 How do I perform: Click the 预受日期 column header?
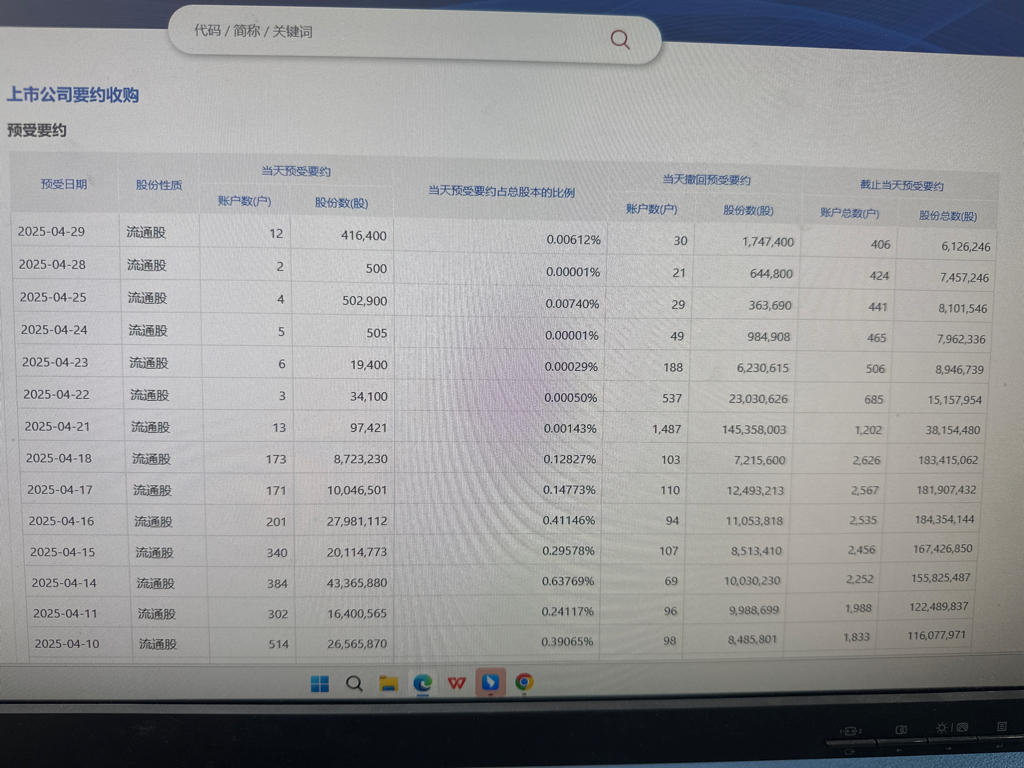point(63,184)
